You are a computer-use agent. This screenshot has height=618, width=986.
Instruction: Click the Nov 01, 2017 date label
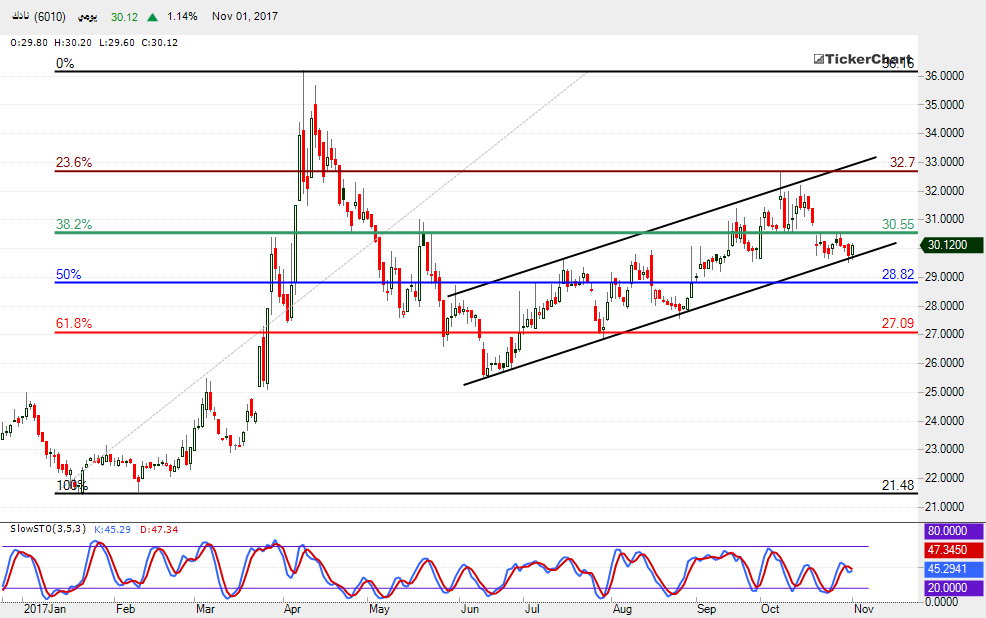[245, 17]
